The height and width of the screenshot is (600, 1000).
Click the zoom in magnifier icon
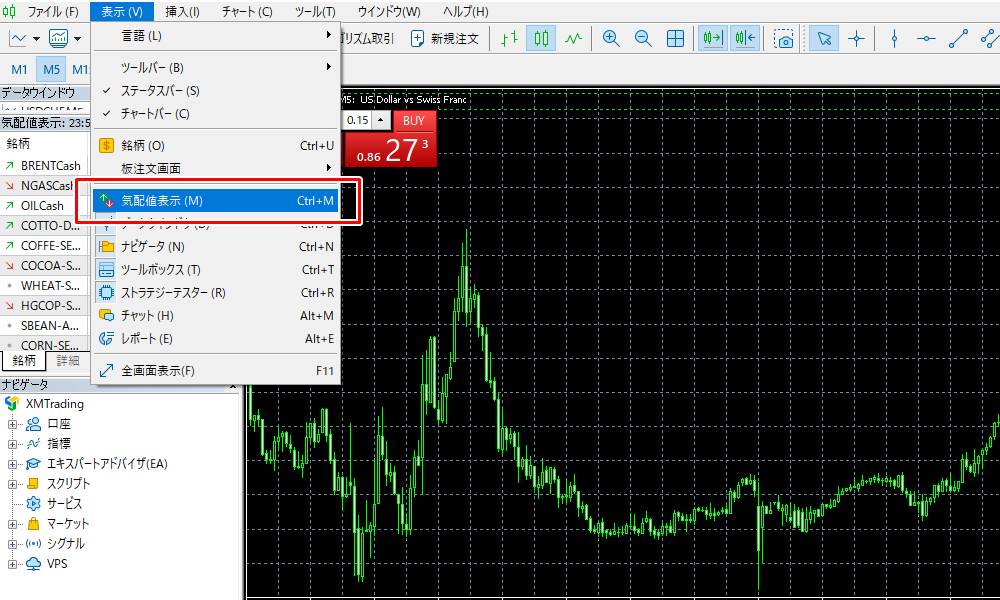tap(611, 39)
